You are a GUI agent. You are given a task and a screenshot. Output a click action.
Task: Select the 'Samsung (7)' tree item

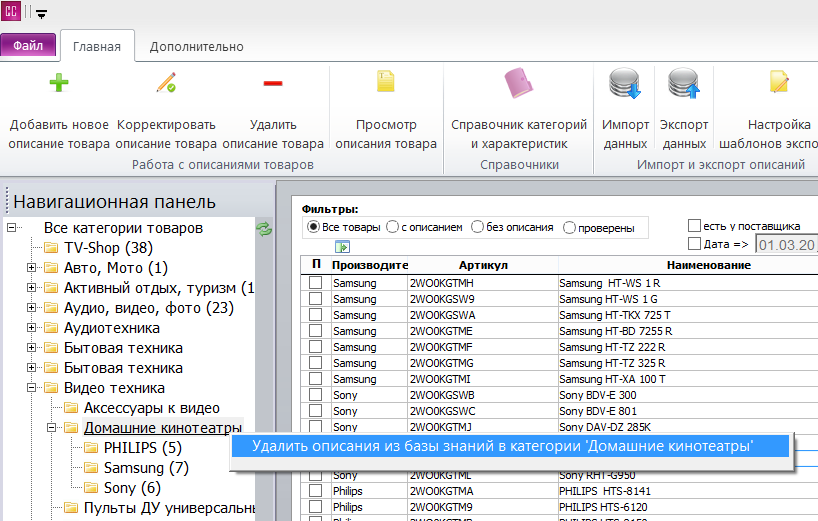(146, 468)
